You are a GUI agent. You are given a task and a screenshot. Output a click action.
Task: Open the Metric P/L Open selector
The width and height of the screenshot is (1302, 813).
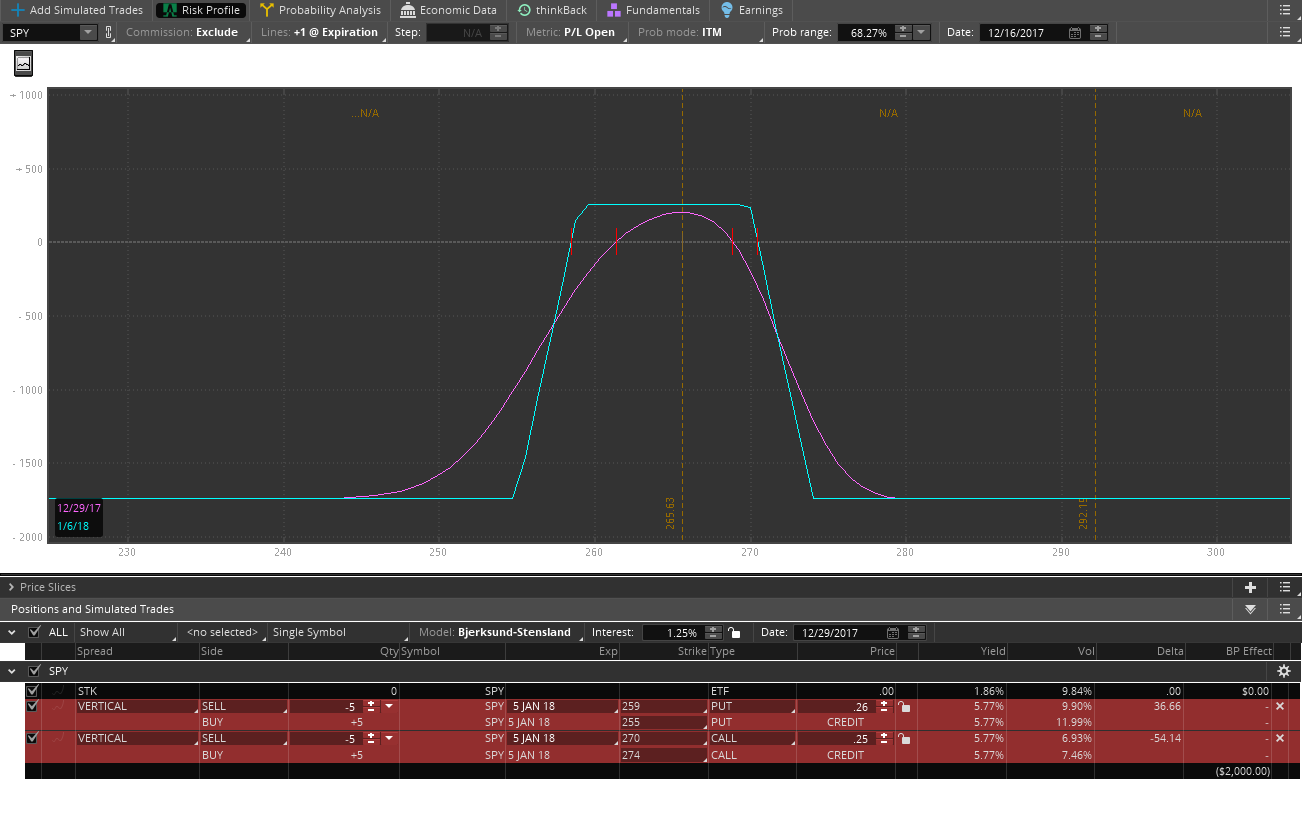[x=571, y=32]
